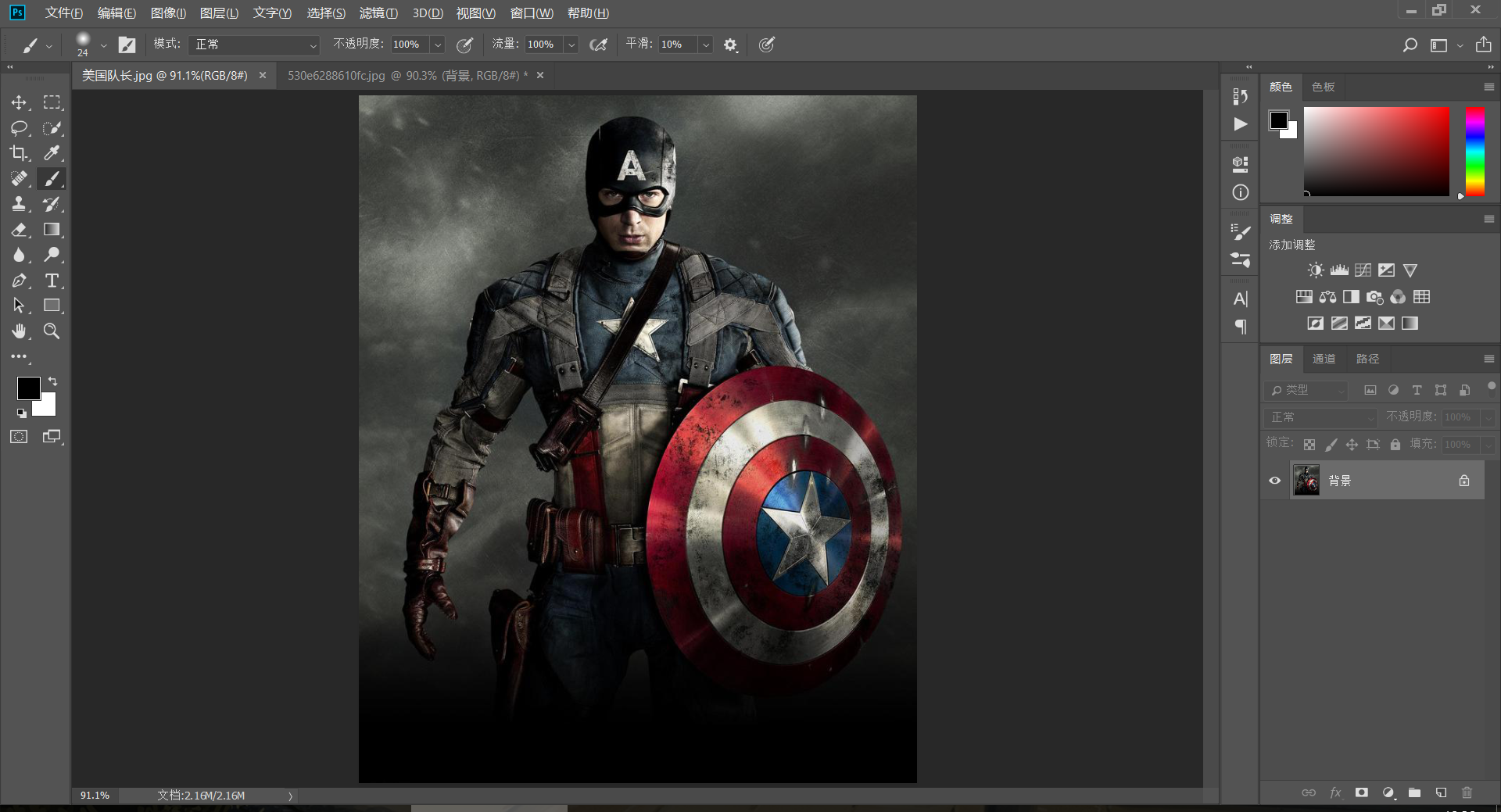Add a Levels adjustment
This screenshot has width=1501, height=812.
click(x=1339, y=270)
